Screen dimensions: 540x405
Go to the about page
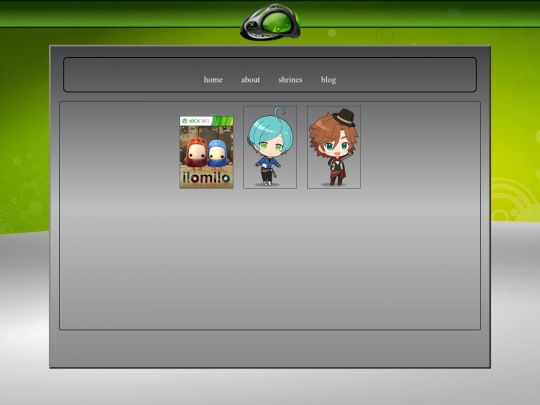click(x=250, y=80)
